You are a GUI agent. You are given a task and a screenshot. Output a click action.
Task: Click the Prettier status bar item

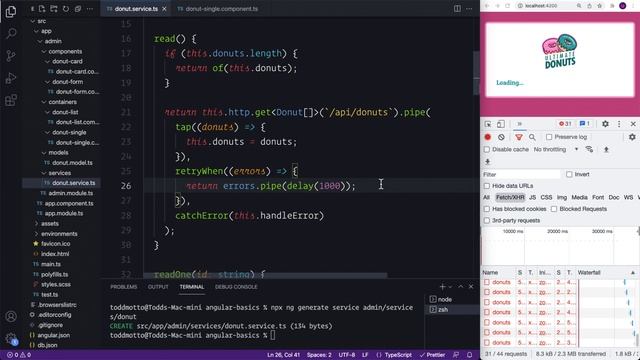click(432, 355)
